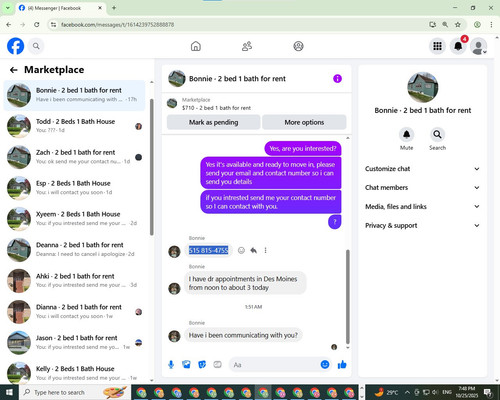Image resolution: width=500 pixels, height=400 pixels.
Task: Open taskbar clock 7:48 PM
Action: (467, 392)
